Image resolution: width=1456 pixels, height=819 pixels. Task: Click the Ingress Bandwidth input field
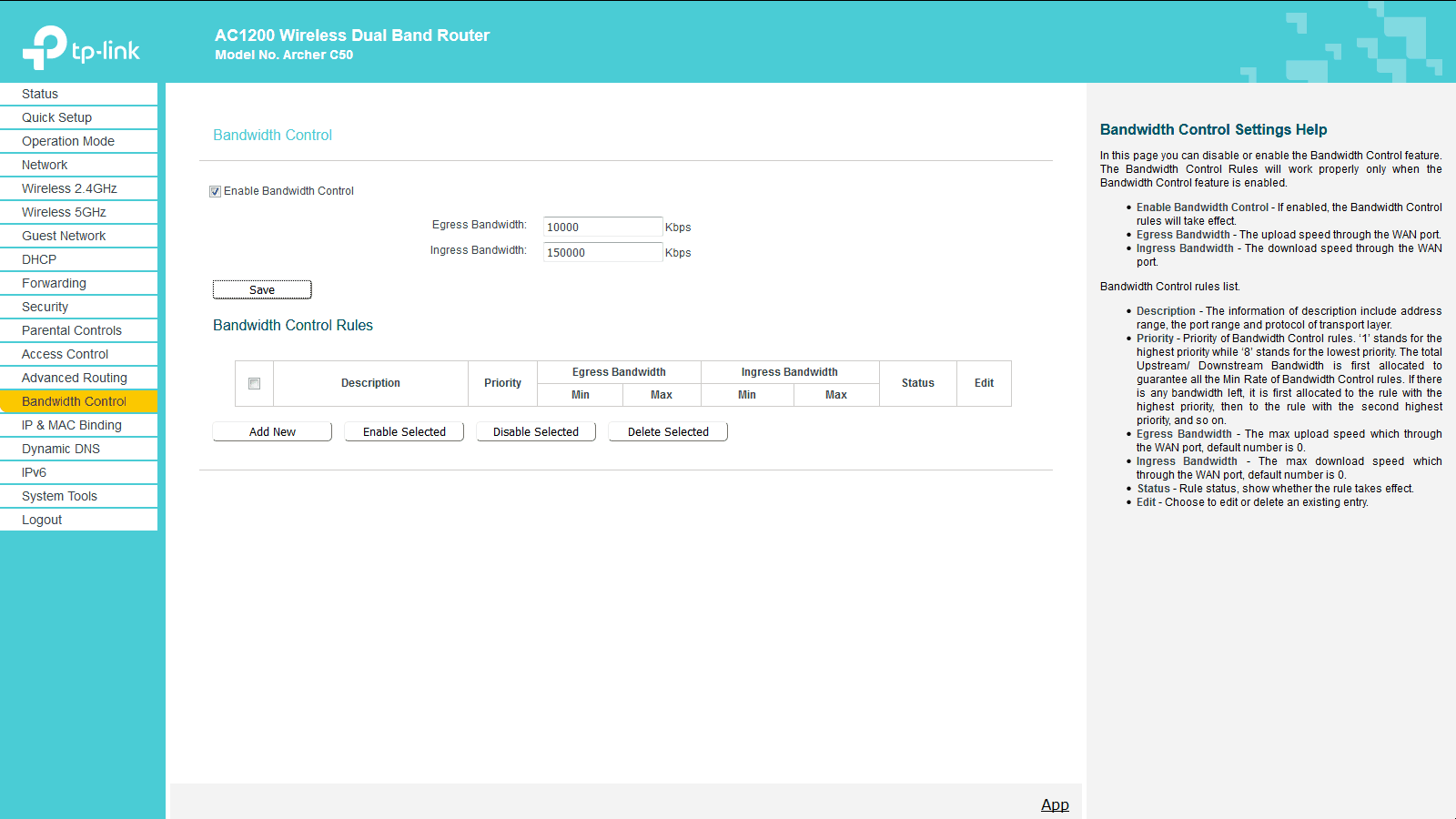[602, 252]
